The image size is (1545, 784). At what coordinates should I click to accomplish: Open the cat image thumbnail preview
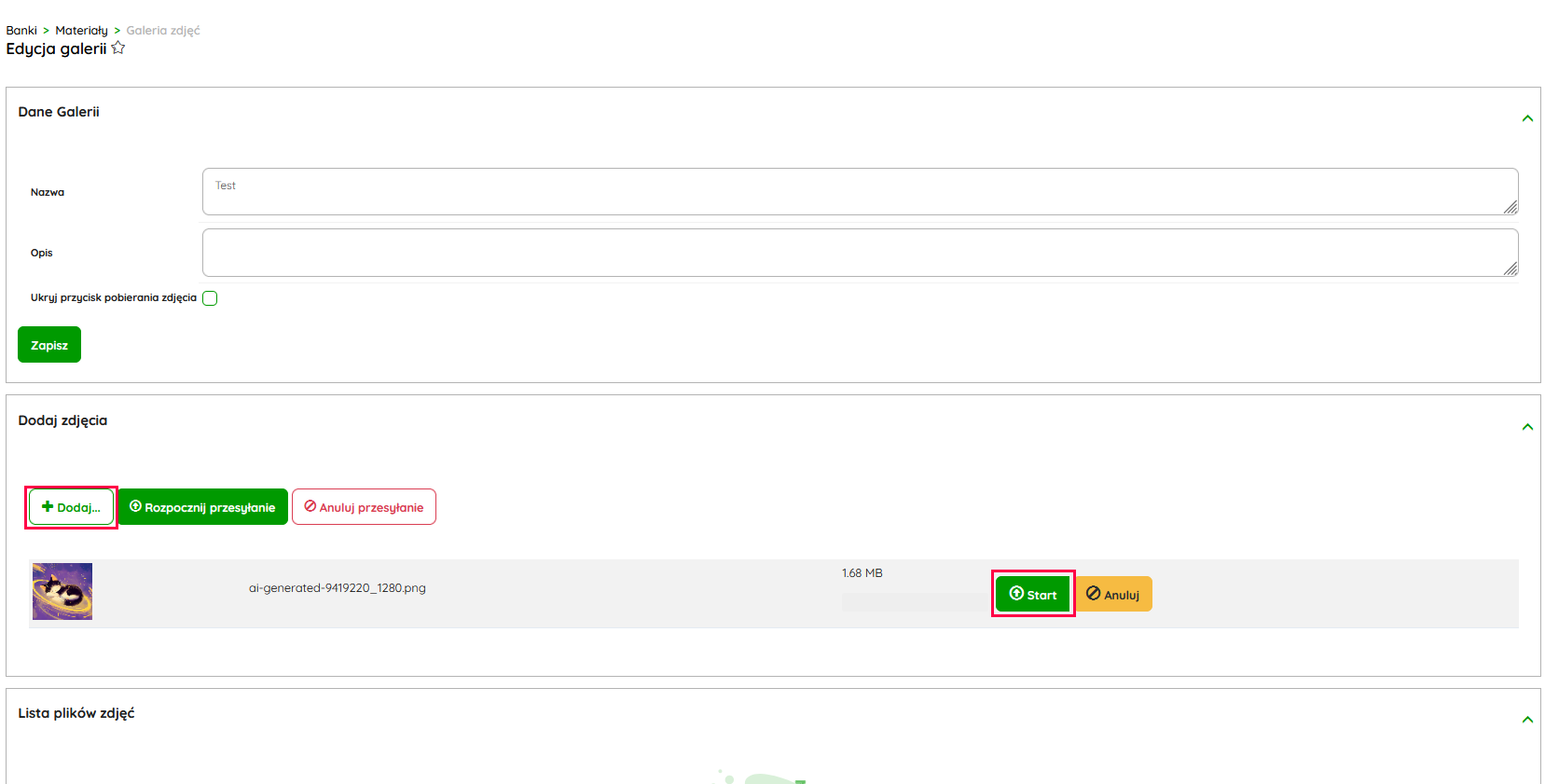62,591
